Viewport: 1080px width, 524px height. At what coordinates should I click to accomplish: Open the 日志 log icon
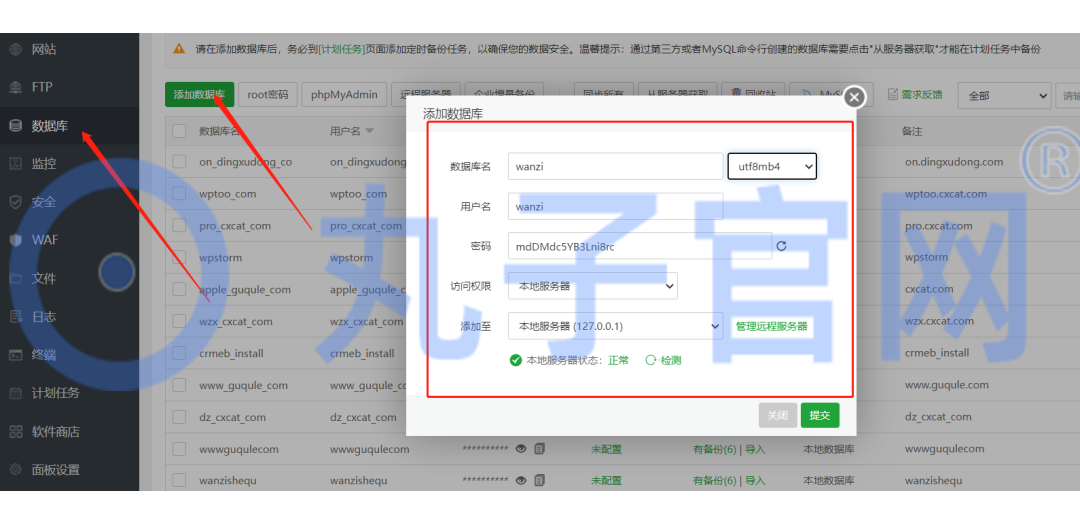pyautogui.click(x=16, y=317)
